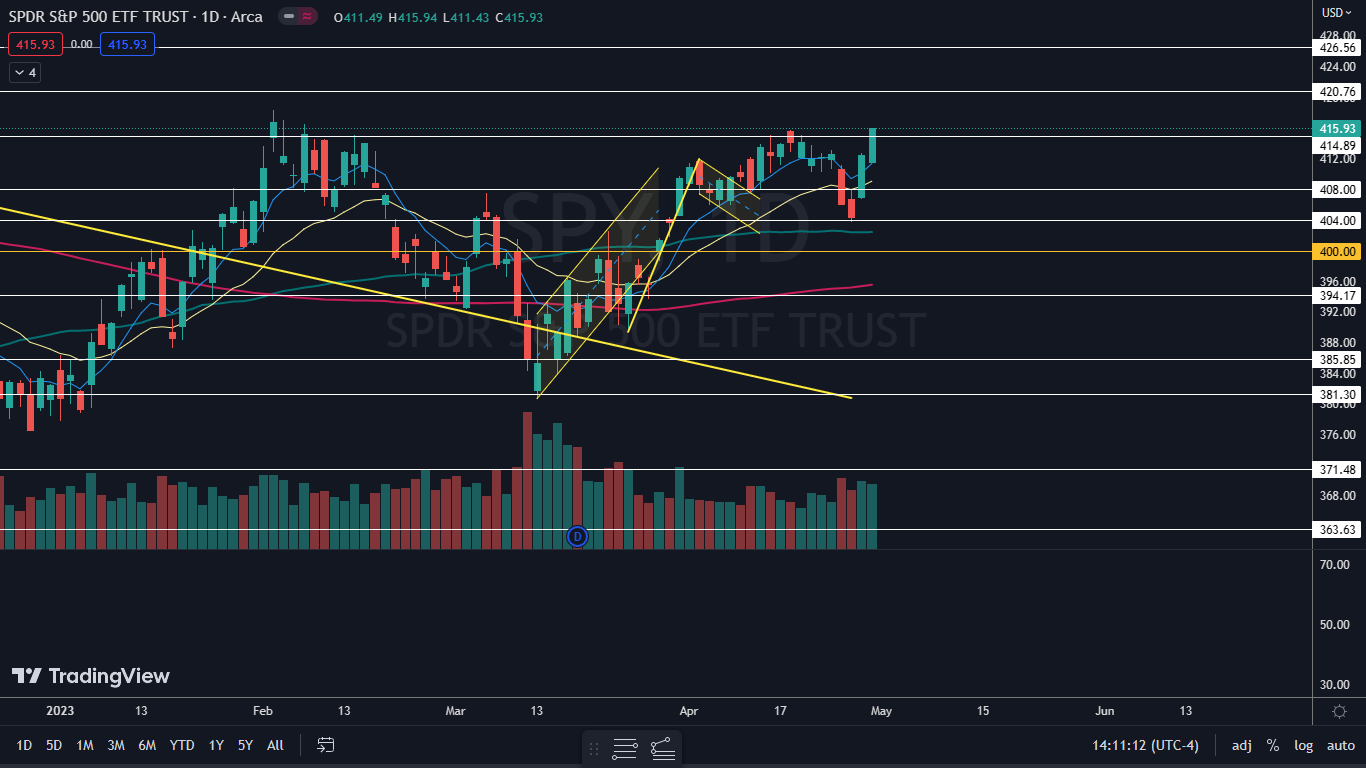The image size is (1366, 768).
Task: Click the horizontal line drawing tool icon
Action: tap(625, 747)
